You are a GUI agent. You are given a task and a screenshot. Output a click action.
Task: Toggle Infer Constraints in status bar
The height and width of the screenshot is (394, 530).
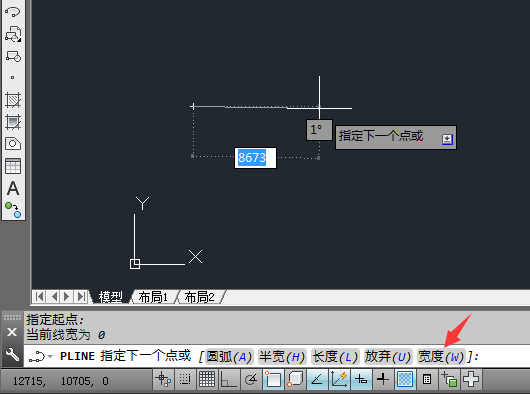click(x=163, y=380)
